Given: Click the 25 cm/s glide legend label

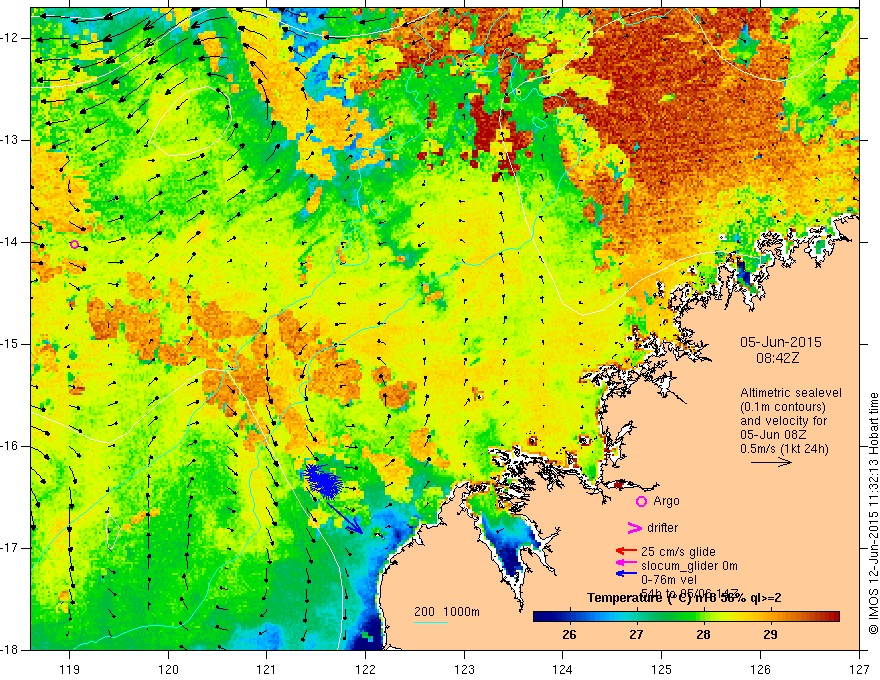Looking at the screenshot, I should [678, 552].
